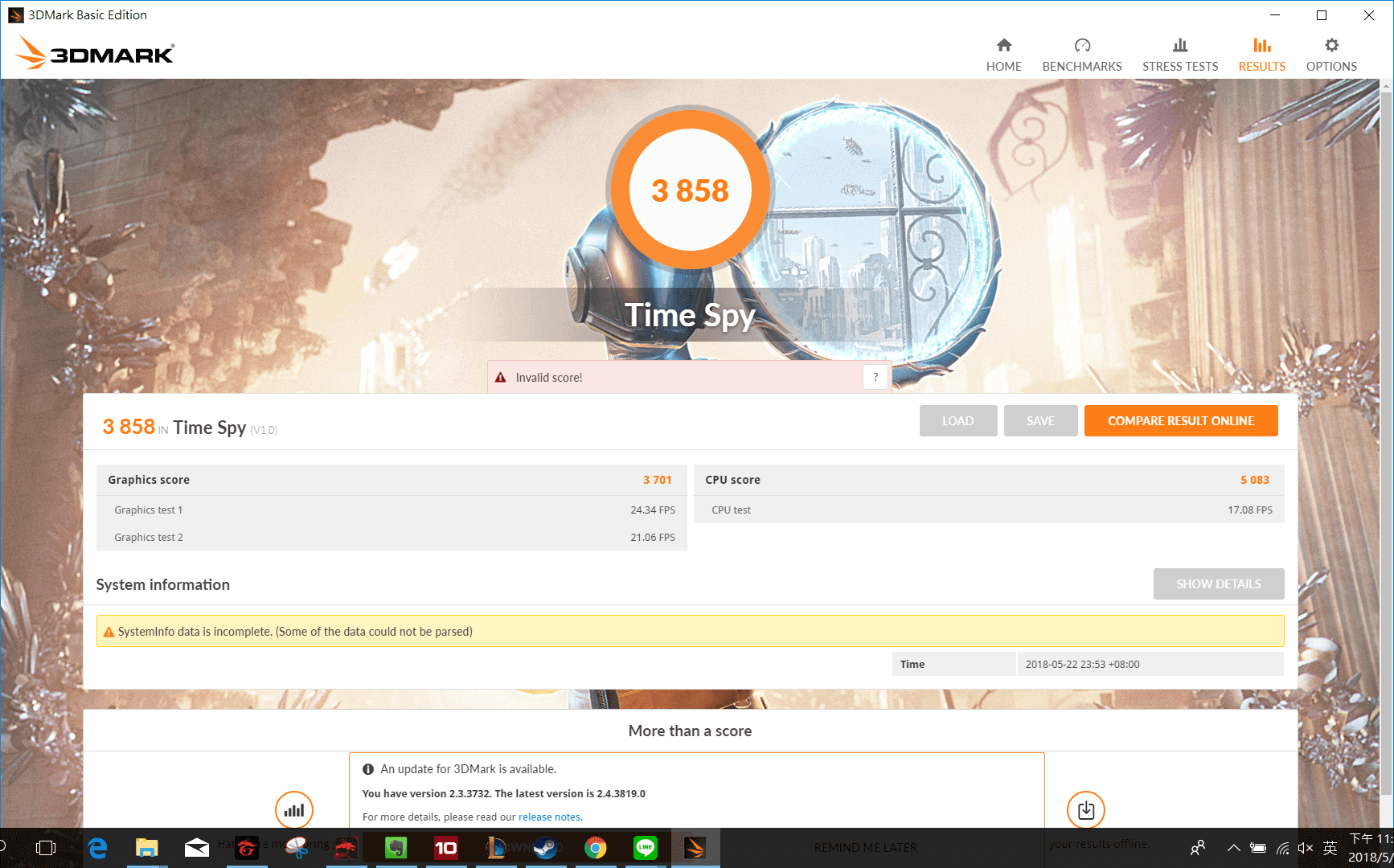Click the download circle icon
The width and height of the screenshot is (1394, 868).
tap(1086, 810)
